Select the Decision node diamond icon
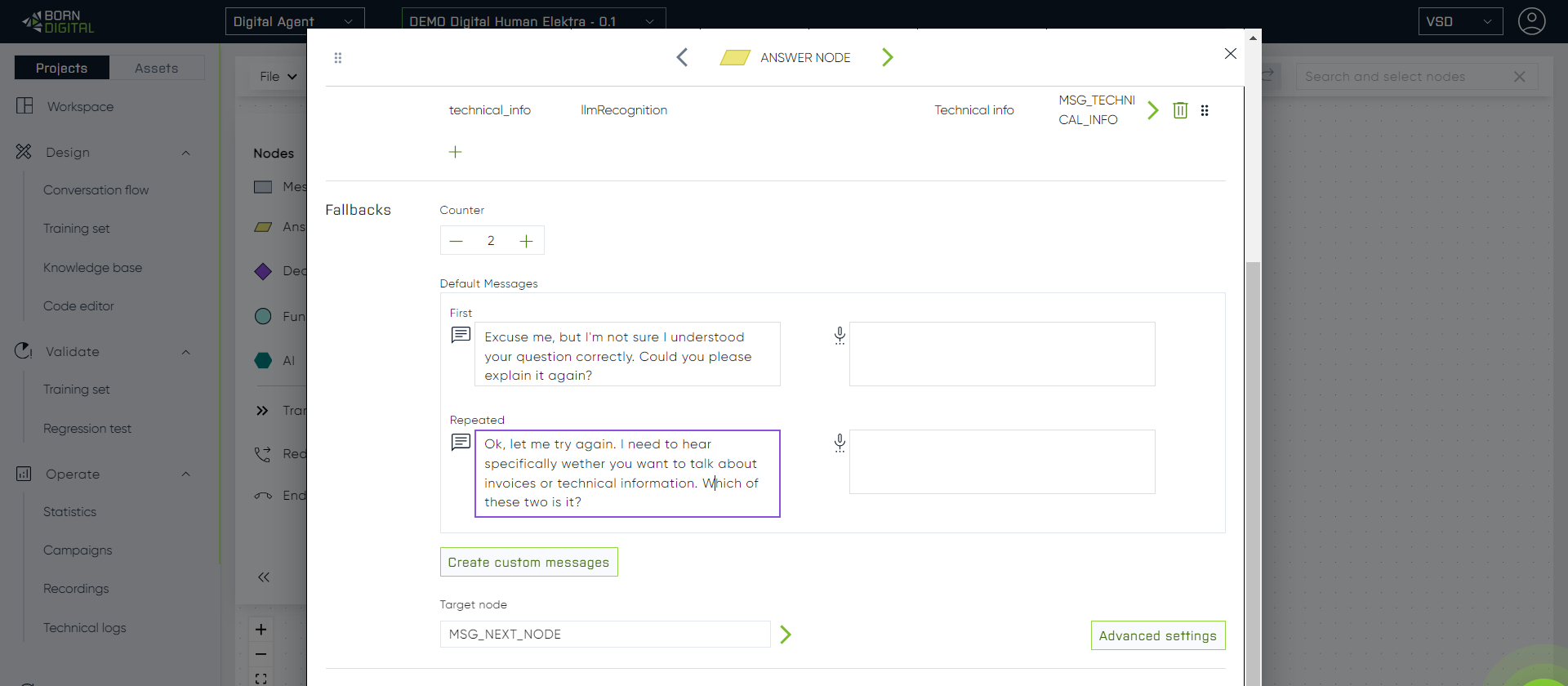Screen dimensions: 1568x686 coord(263,271)
